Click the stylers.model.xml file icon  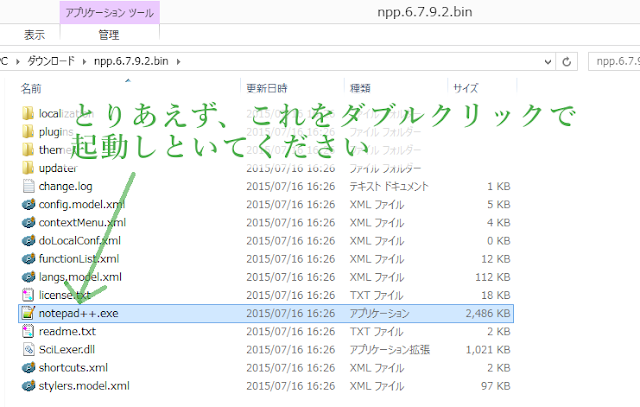[x=28, y=386]
